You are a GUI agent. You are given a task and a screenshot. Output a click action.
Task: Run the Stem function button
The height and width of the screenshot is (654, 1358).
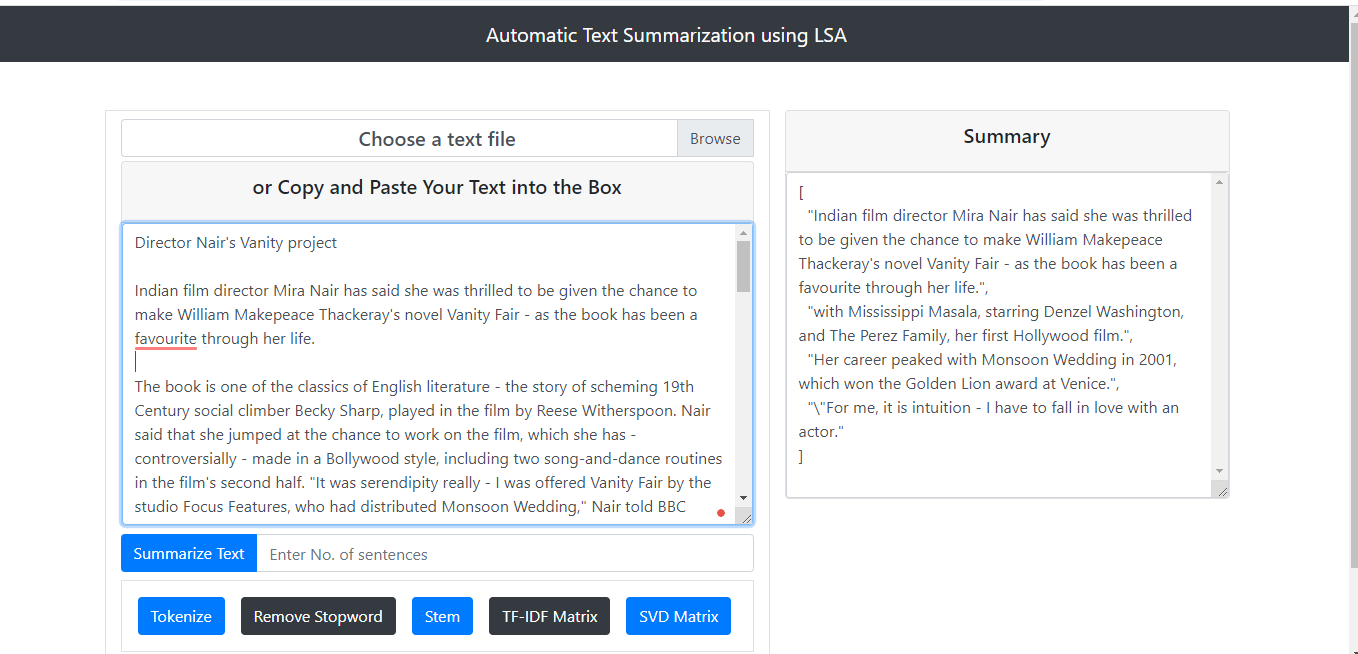(442, 617)
